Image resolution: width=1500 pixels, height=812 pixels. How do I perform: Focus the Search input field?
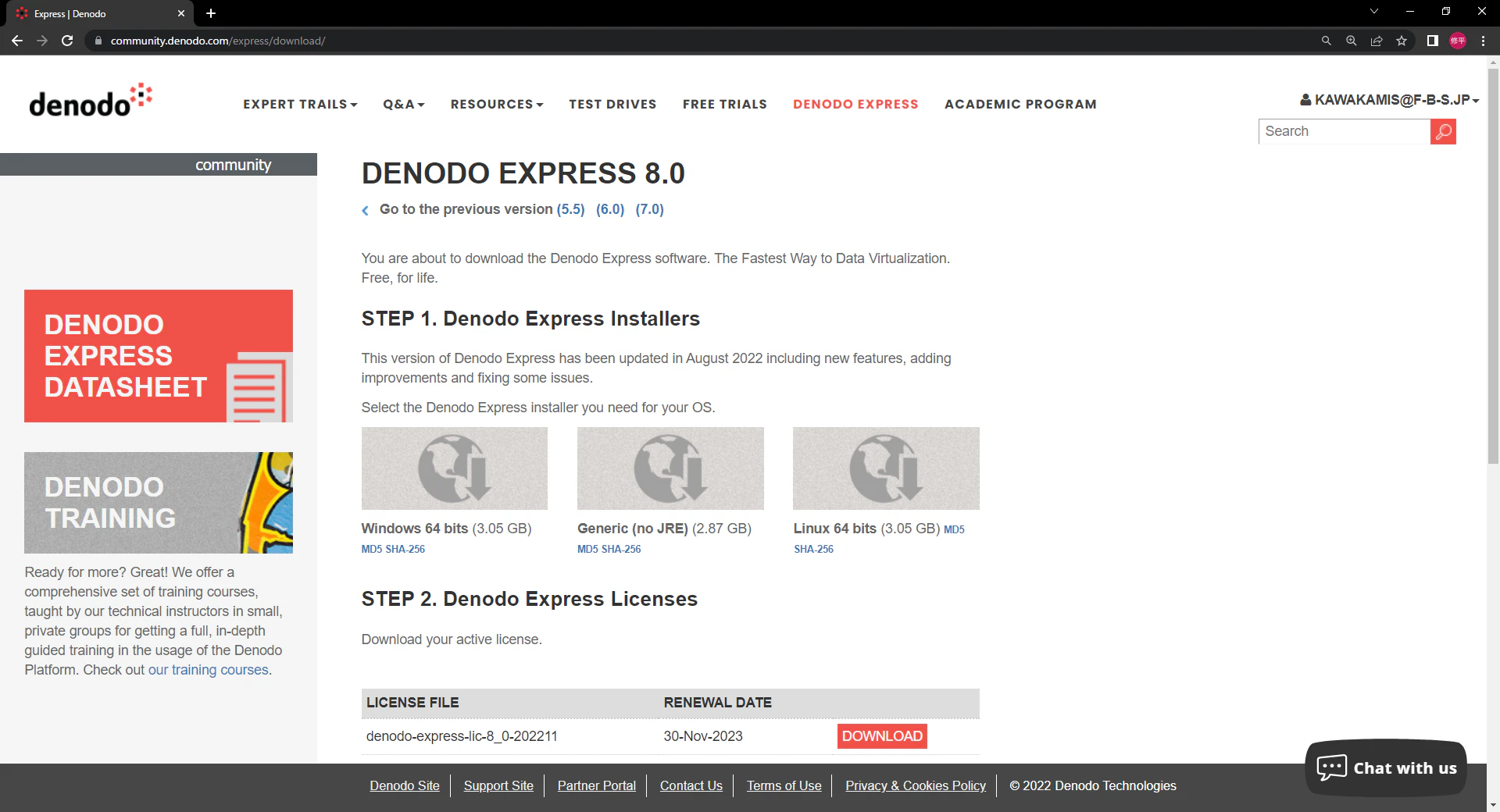tap(1345, 131)
